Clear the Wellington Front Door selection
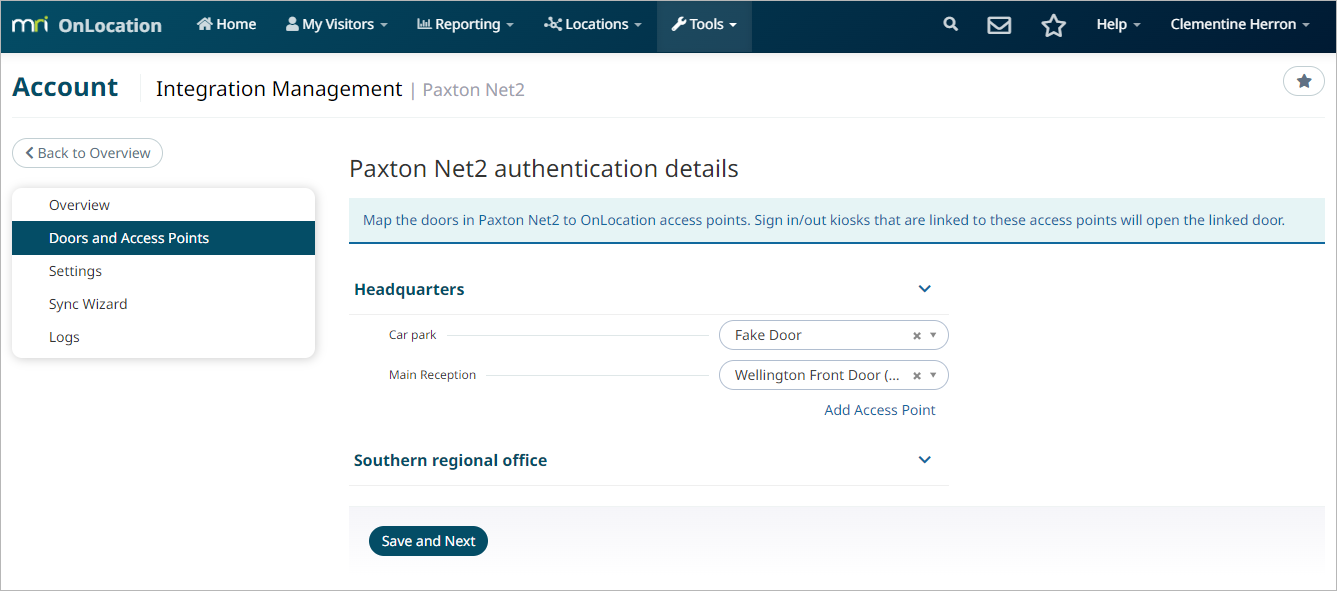Viewport: 1337px width, 591px height. coord(916,376)
